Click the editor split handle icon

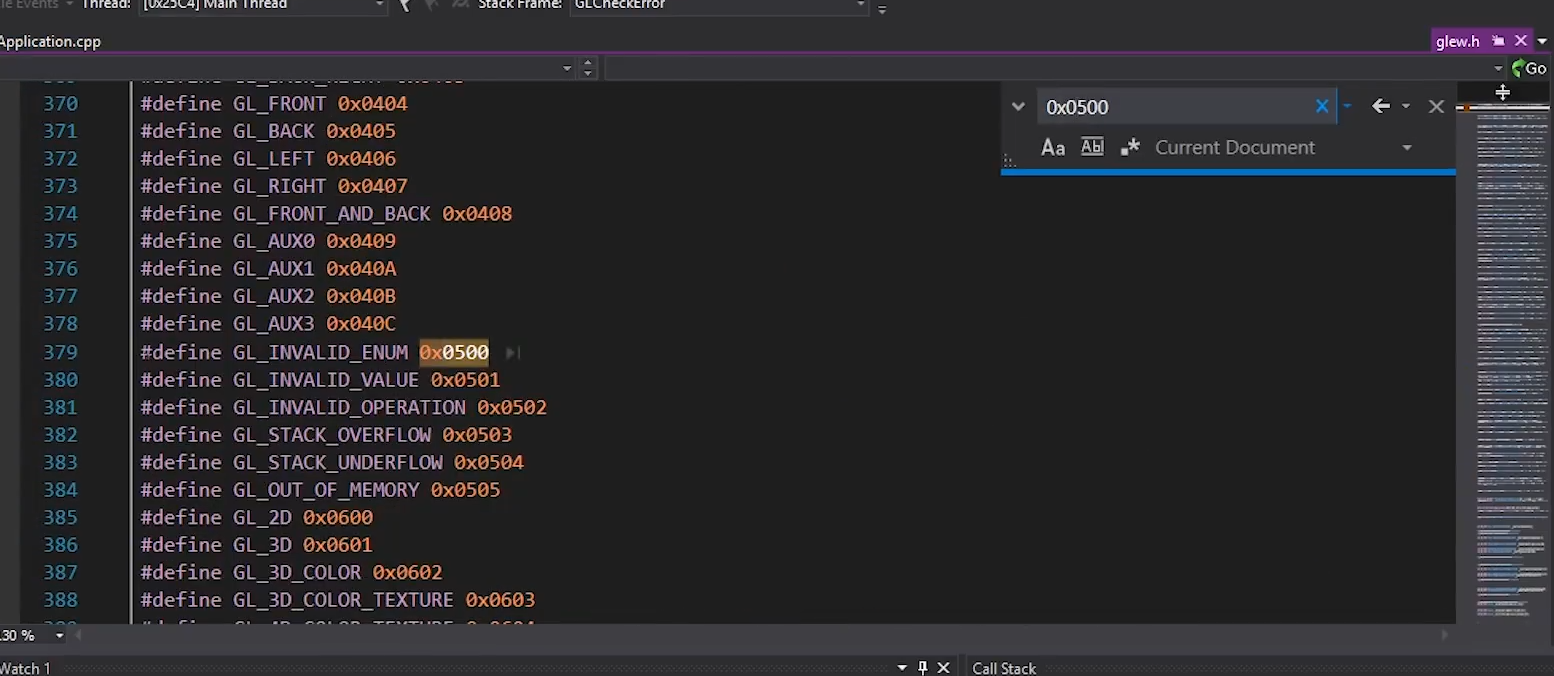click(x=1502, y=92)
